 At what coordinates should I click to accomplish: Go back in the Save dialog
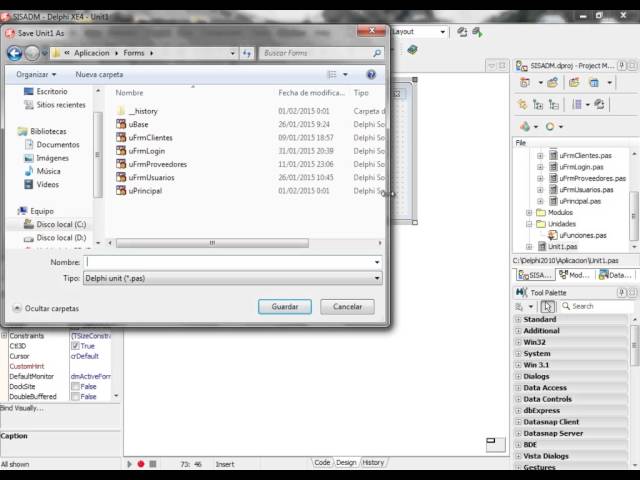click(x=14, y=53)
